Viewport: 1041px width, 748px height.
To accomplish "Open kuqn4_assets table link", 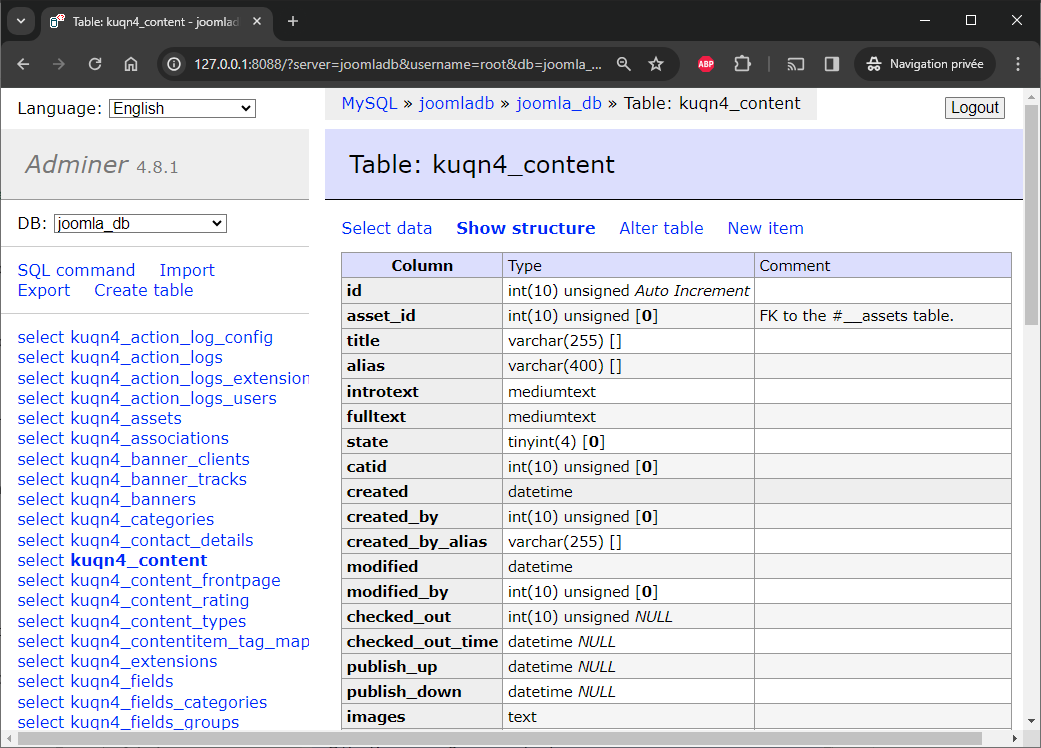I will [x=126, y=419].
